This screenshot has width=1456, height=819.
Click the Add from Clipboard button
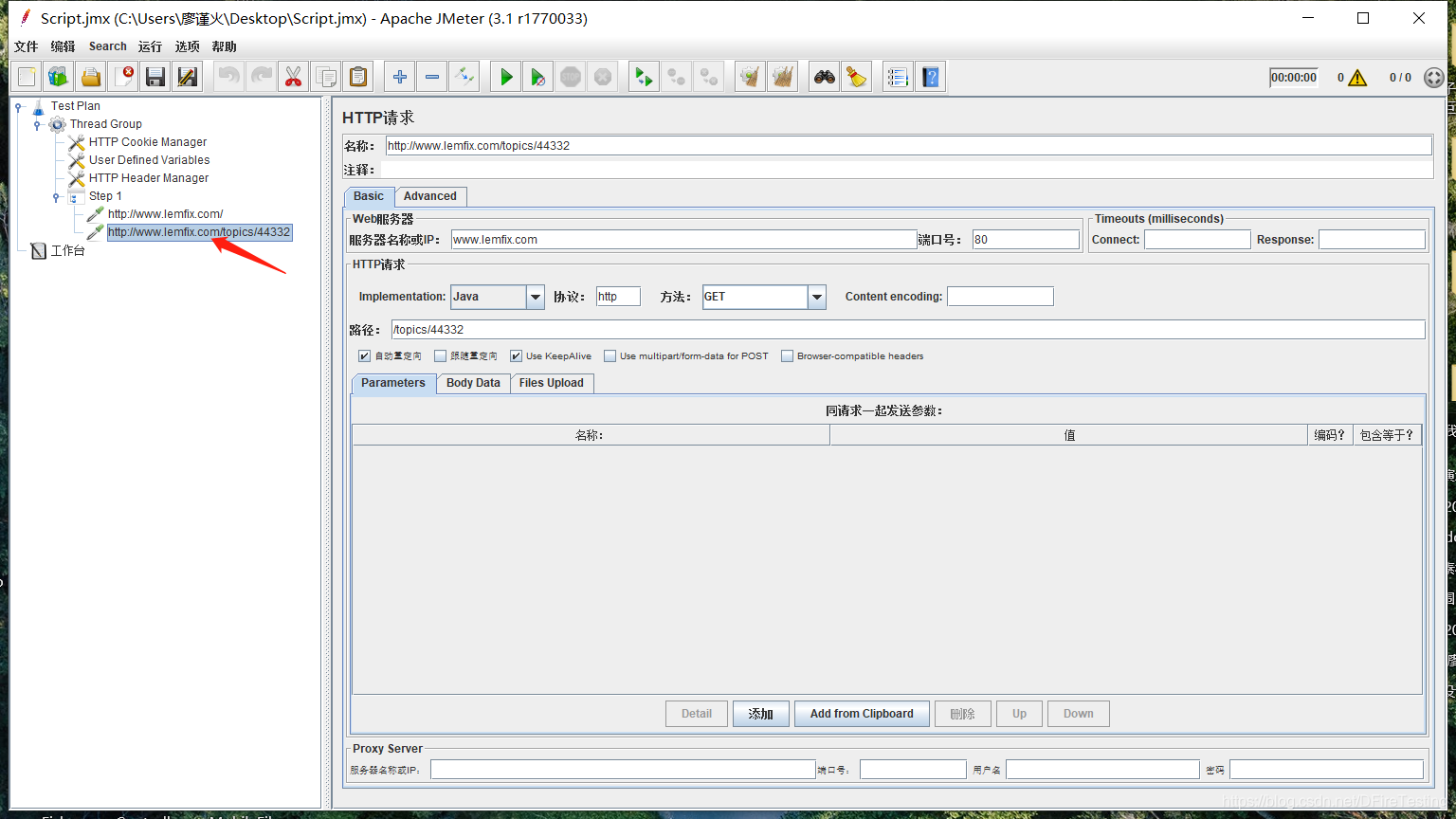click(862, 714)
